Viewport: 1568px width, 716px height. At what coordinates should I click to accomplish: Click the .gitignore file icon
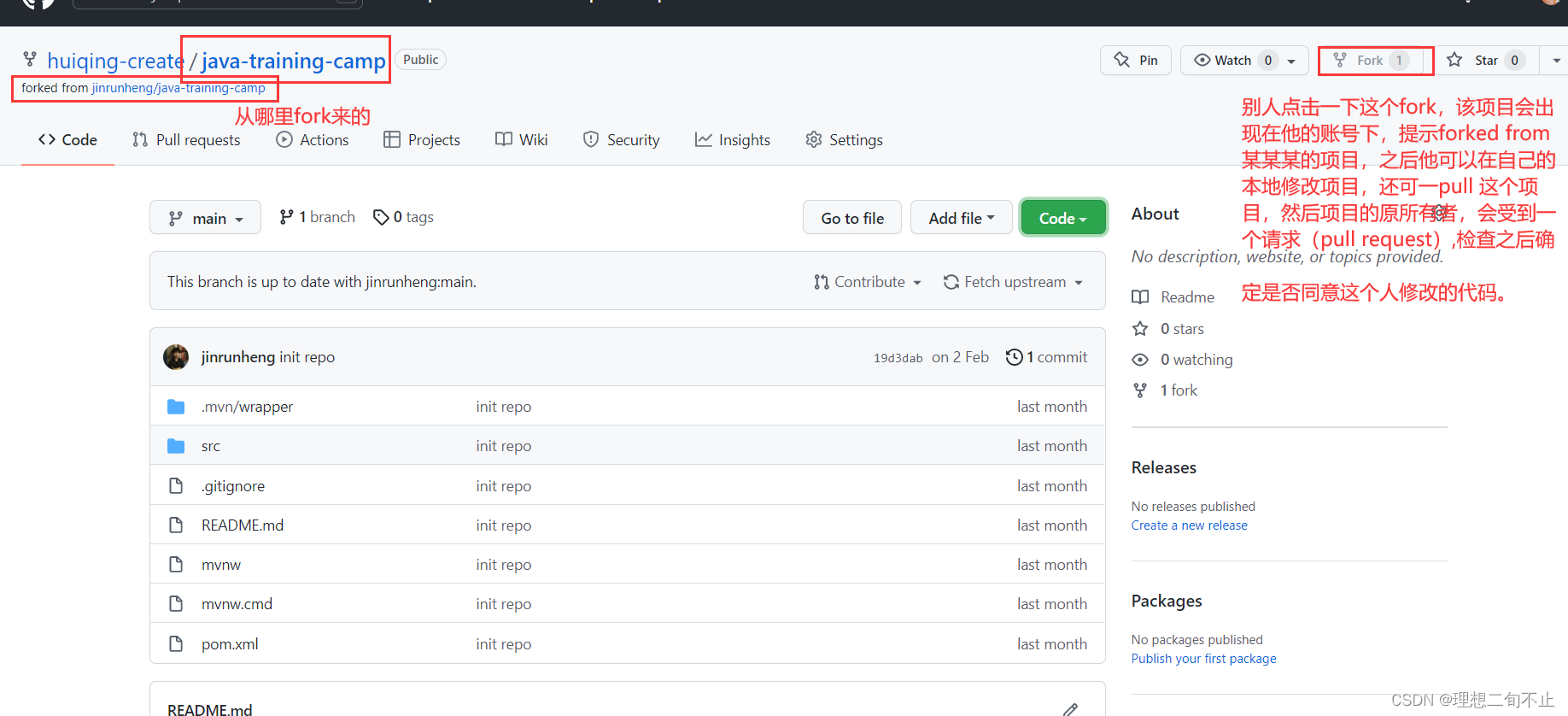coord(176,486)
